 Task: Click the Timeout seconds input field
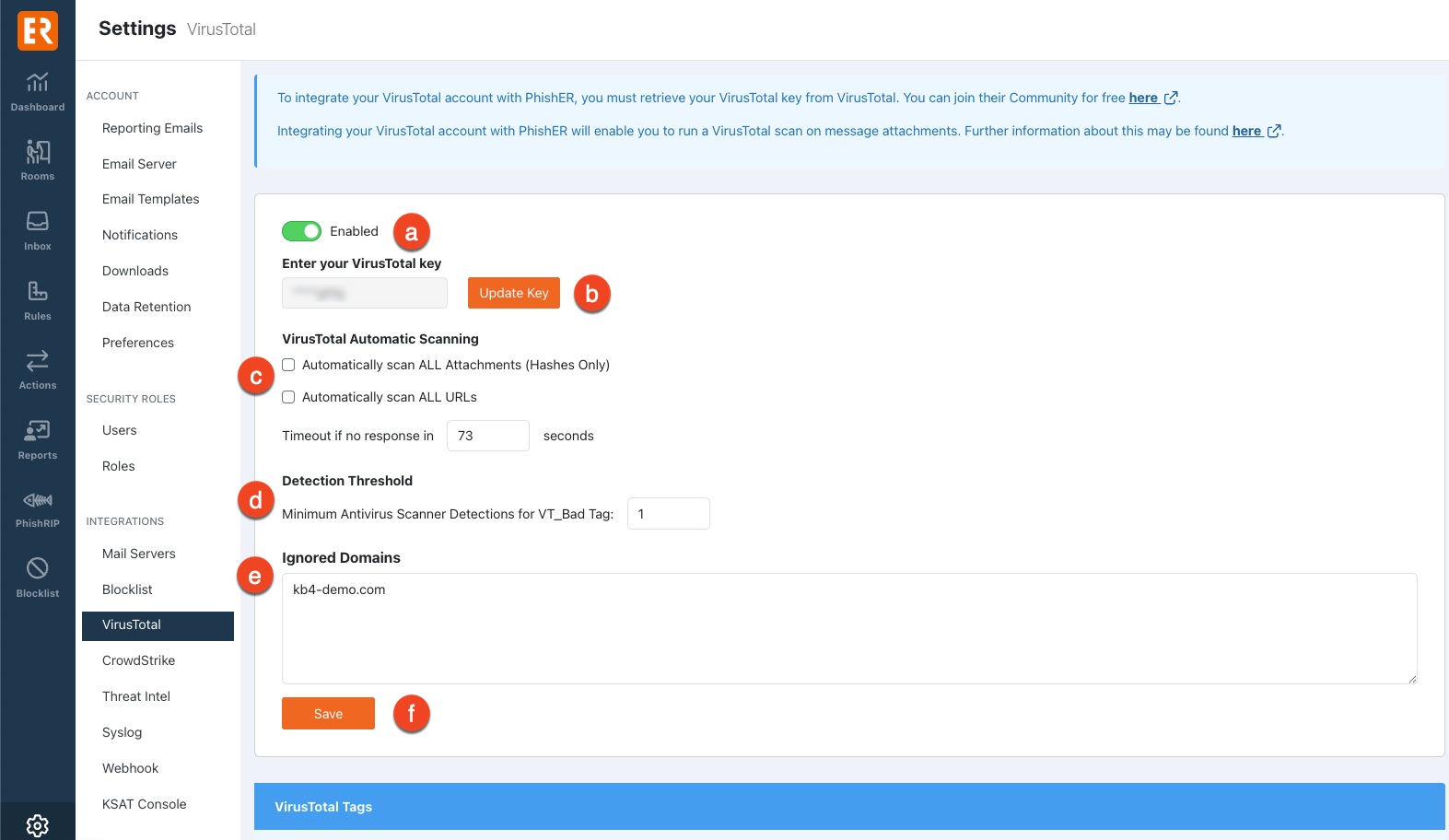pyautogui.click(x=488, y=436)
